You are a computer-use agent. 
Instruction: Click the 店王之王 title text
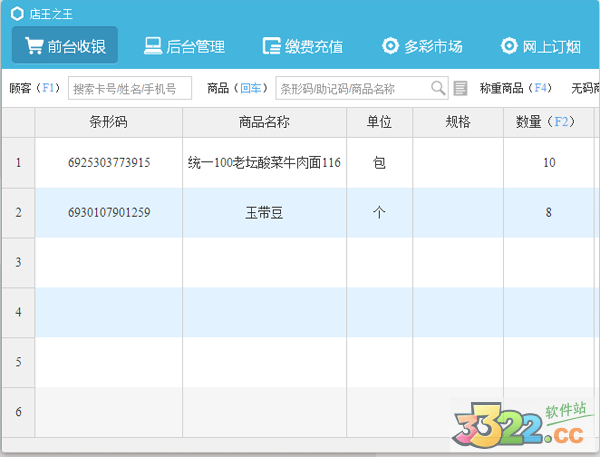(51, 14)
